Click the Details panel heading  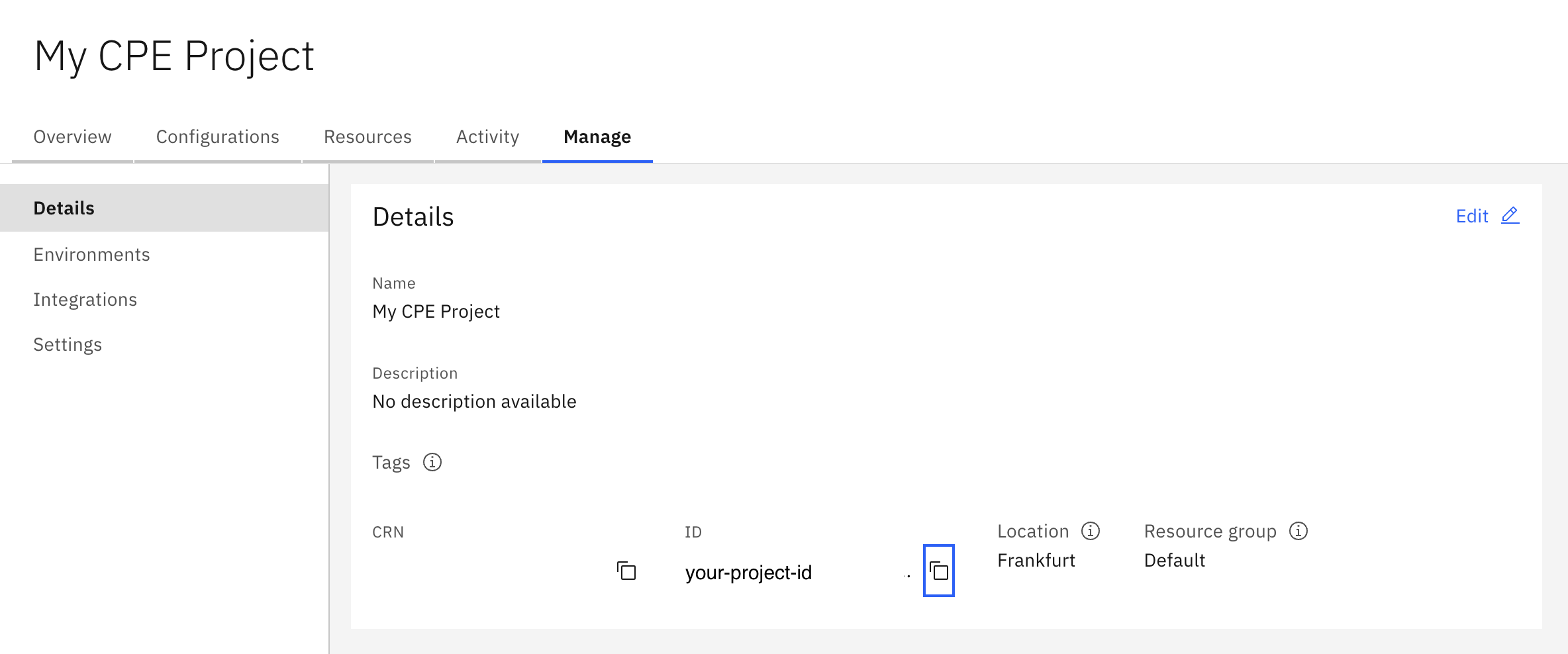point(413,216)
